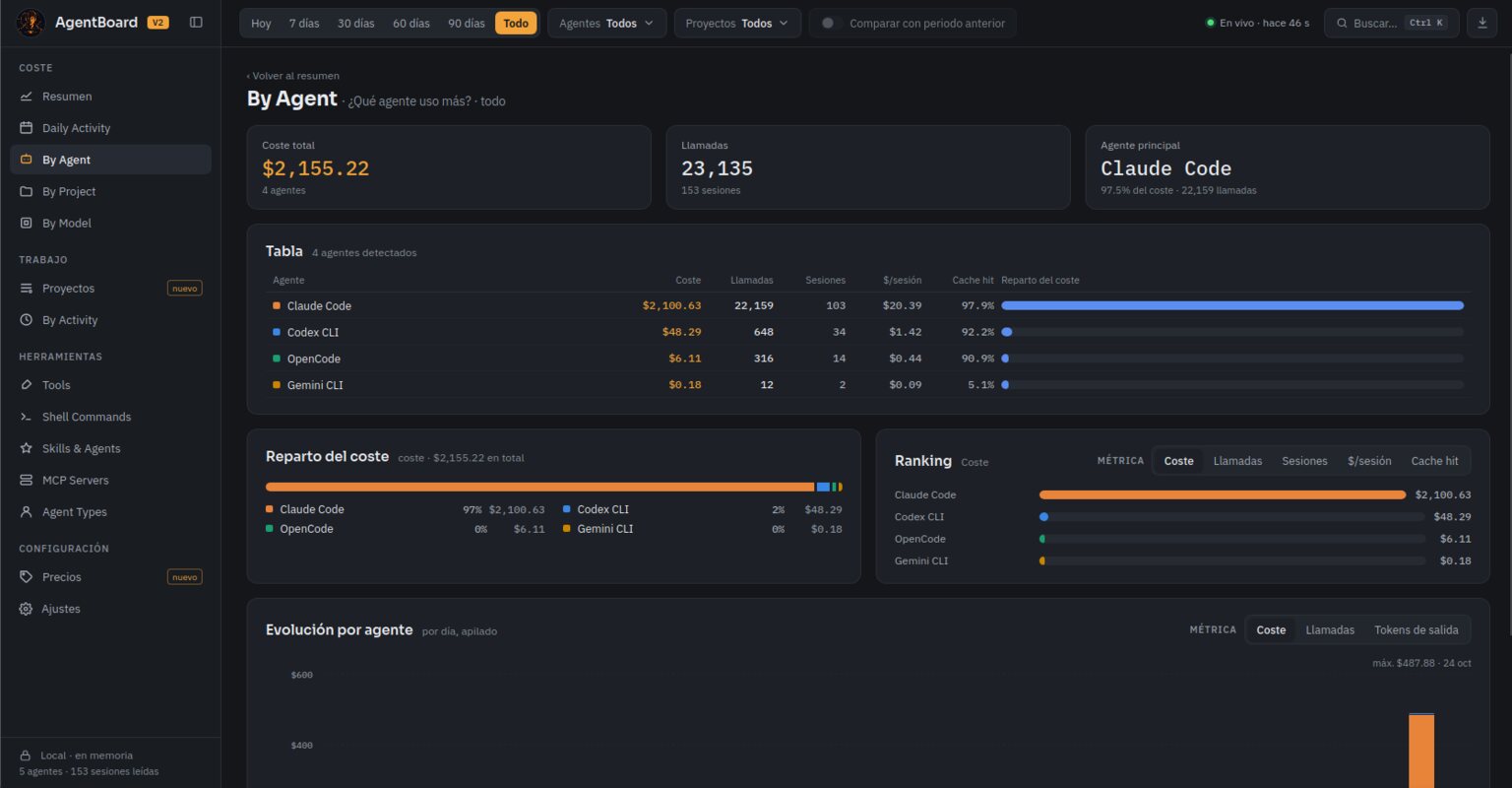Switch Ranking metric to Llamadas
This screenshot has width=1512, height=788.
pos(1237,461)
